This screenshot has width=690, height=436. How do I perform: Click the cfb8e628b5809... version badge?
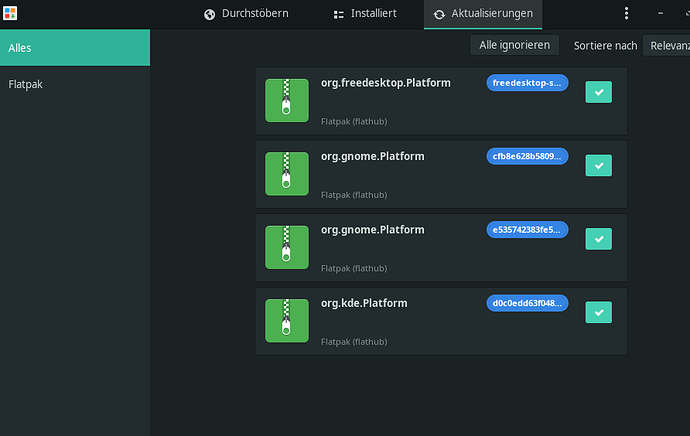527,156
